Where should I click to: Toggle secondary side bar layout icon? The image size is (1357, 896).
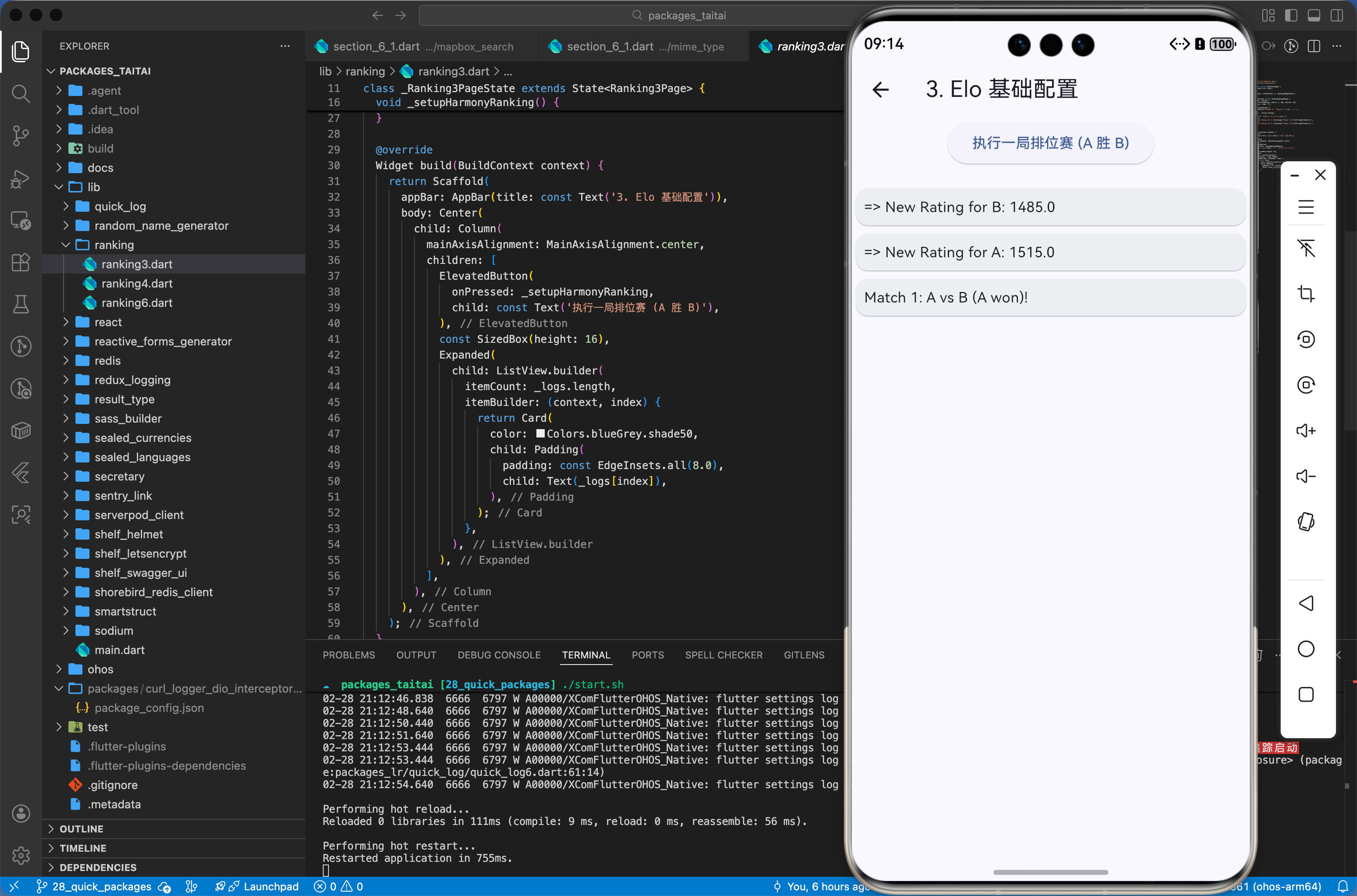coord(1336,15)
